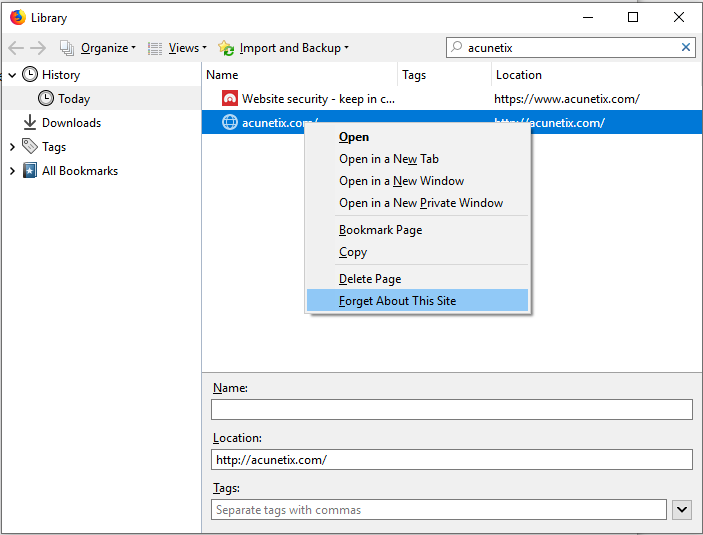Screen dimensions: 703x535
Task: Clear the acunetix search text
Action: 686,47
